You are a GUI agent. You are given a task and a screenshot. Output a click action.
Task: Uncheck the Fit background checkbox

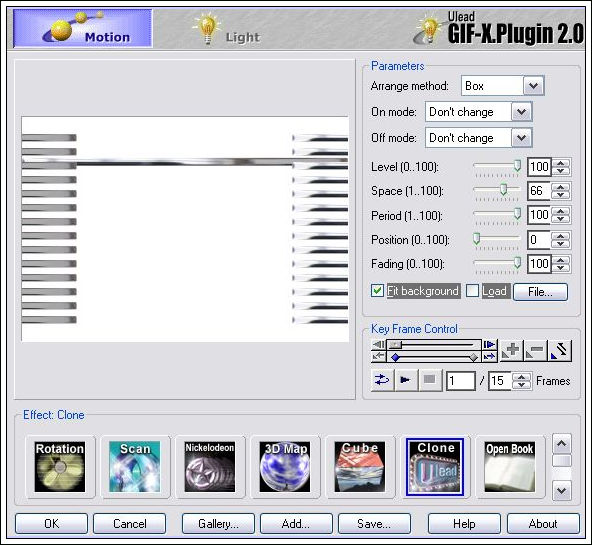coord(377,291)
